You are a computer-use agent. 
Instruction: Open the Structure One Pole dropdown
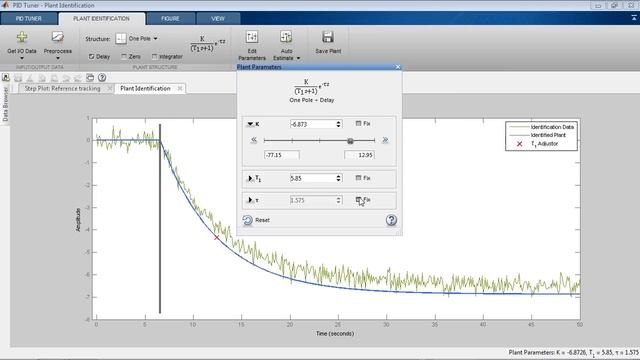click(x=156, y=39)
